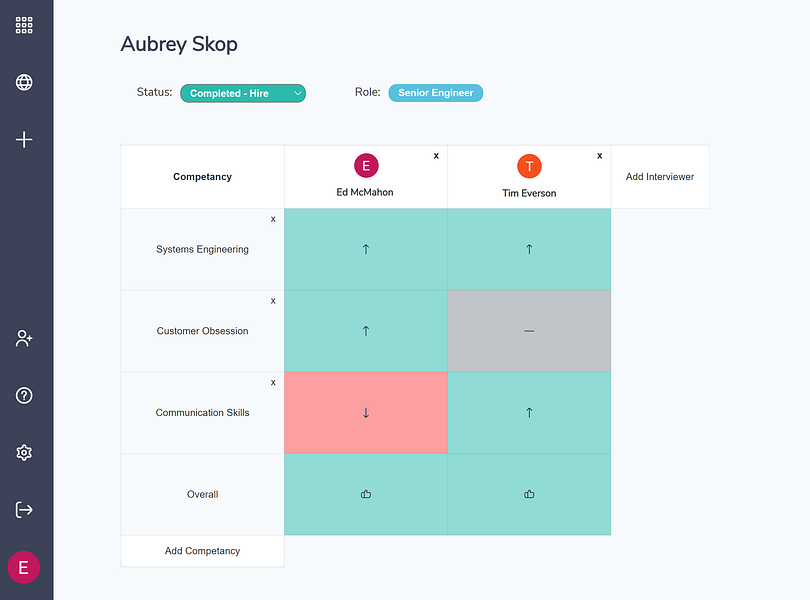Remove Systems Engineering competency row
The image size is (810, 600).
coord(273,219)
